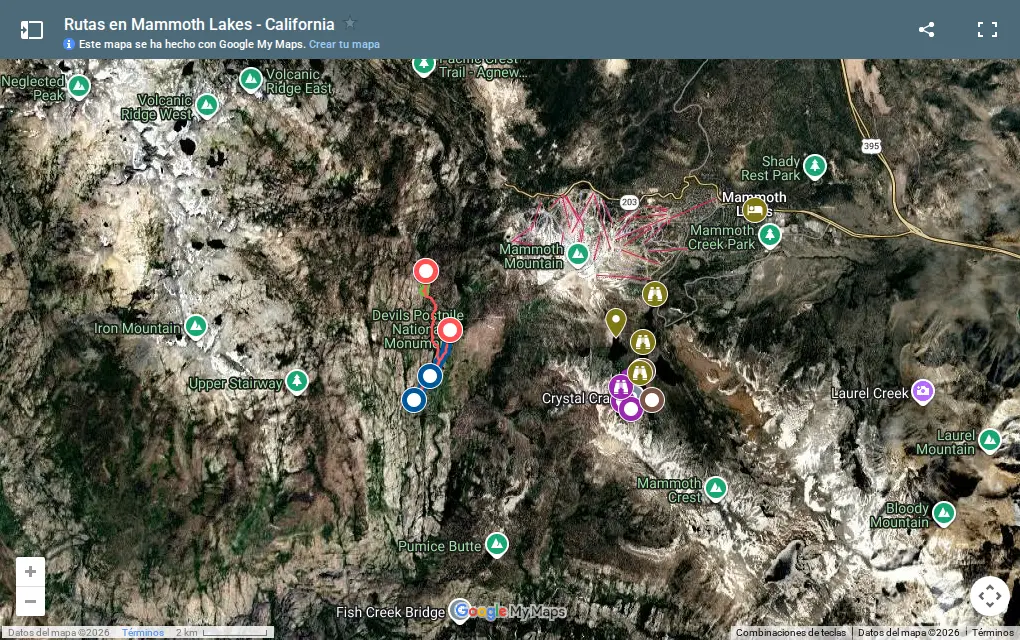Open the Pacific Crest Trail marker at top

(x=423, y=66)
